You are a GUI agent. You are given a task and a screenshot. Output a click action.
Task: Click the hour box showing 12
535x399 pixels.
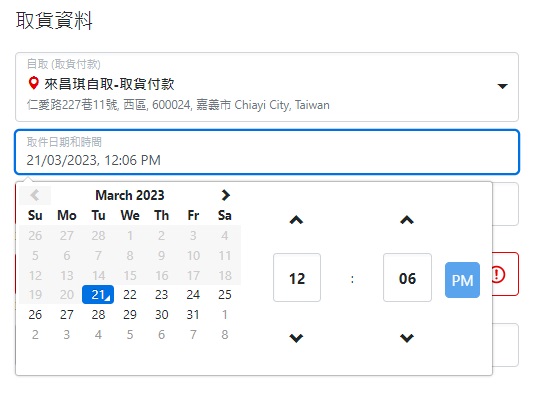coord(297,277)
